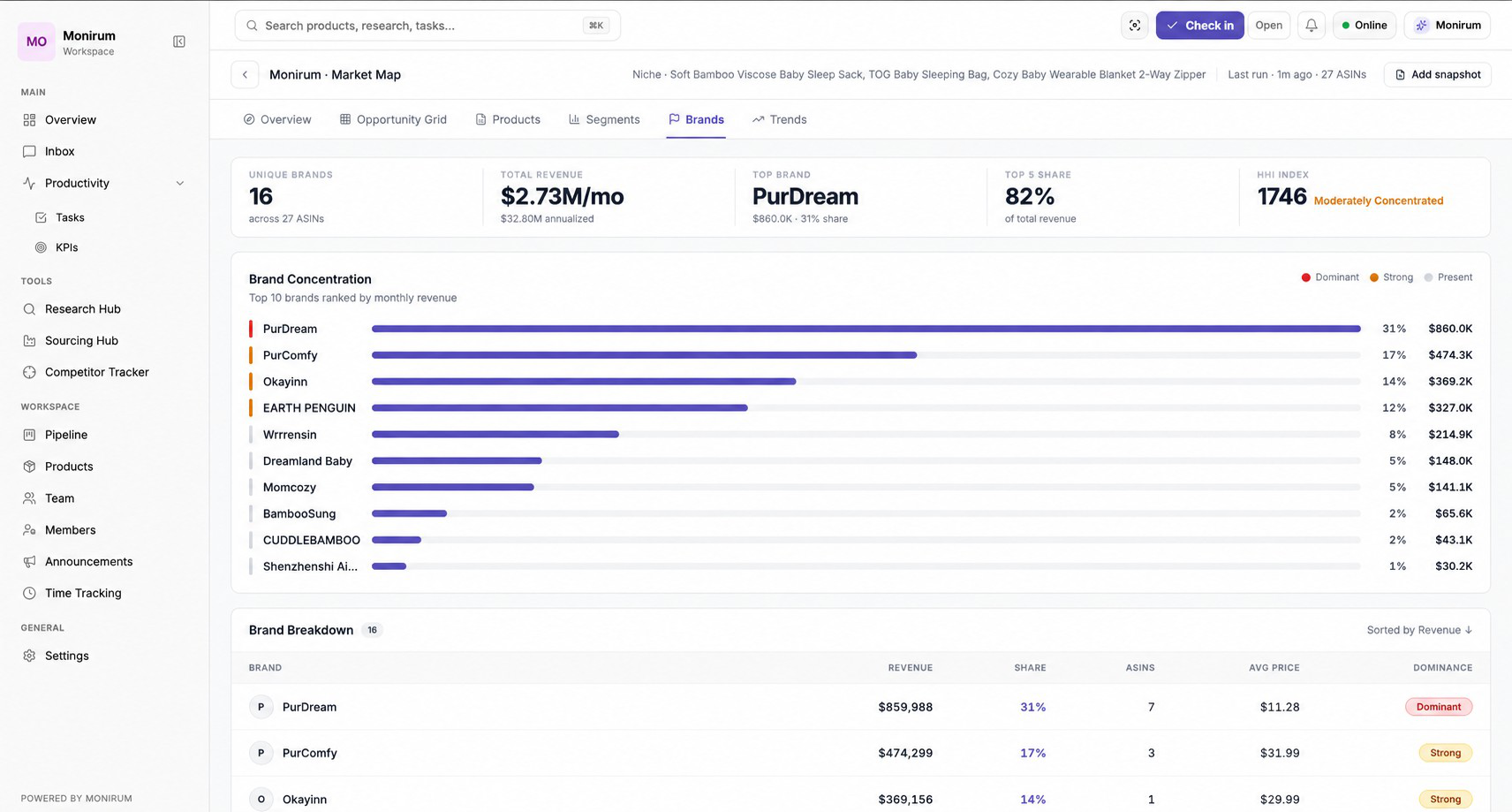Open the Monirum account menu
Image resolution: width=1512 pixels, height=812 pixels.
[x=1448, y=26]
